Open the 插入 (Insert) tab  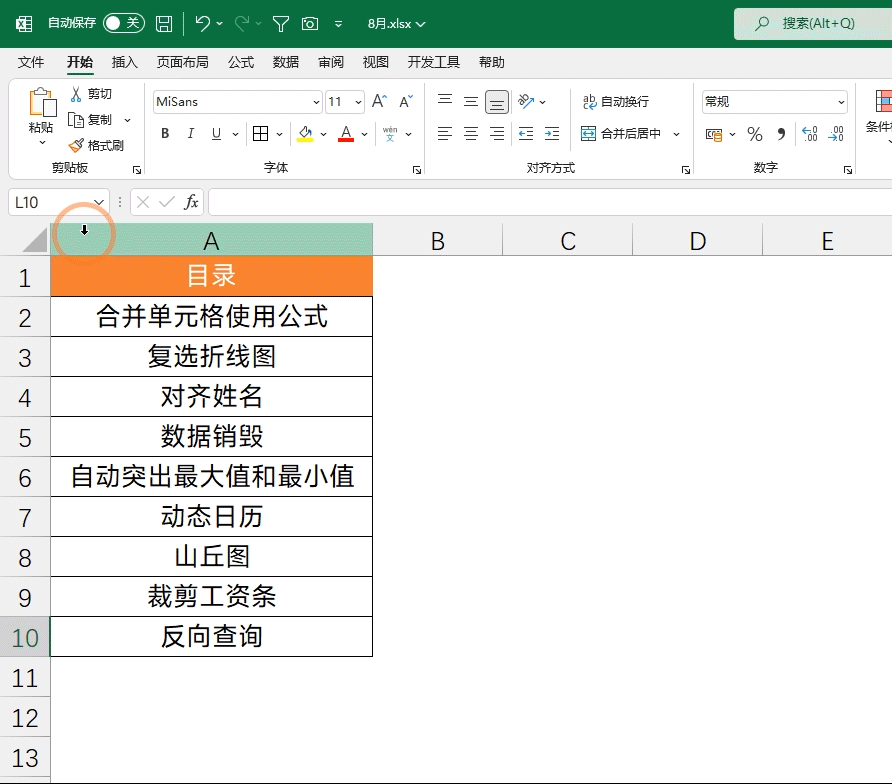click(125, 62)
